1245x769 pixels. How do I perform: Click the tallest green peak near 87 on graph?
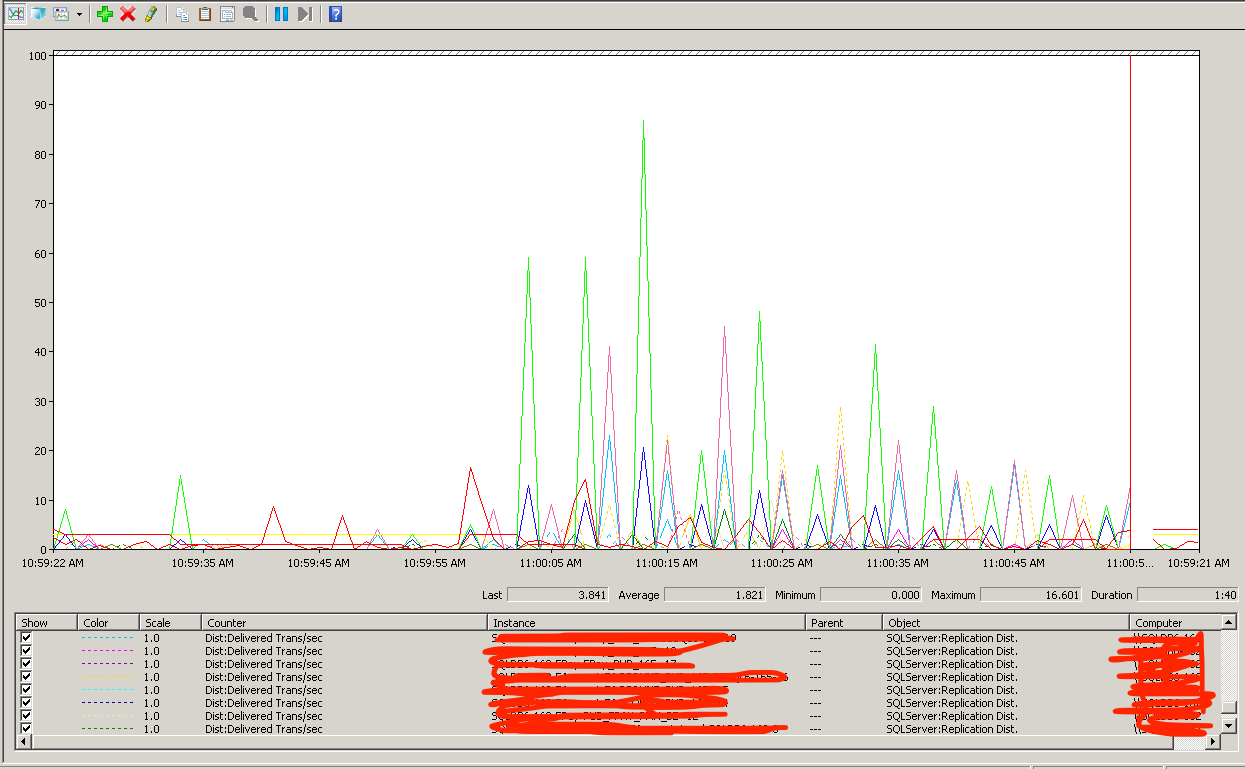coord(643,124)
